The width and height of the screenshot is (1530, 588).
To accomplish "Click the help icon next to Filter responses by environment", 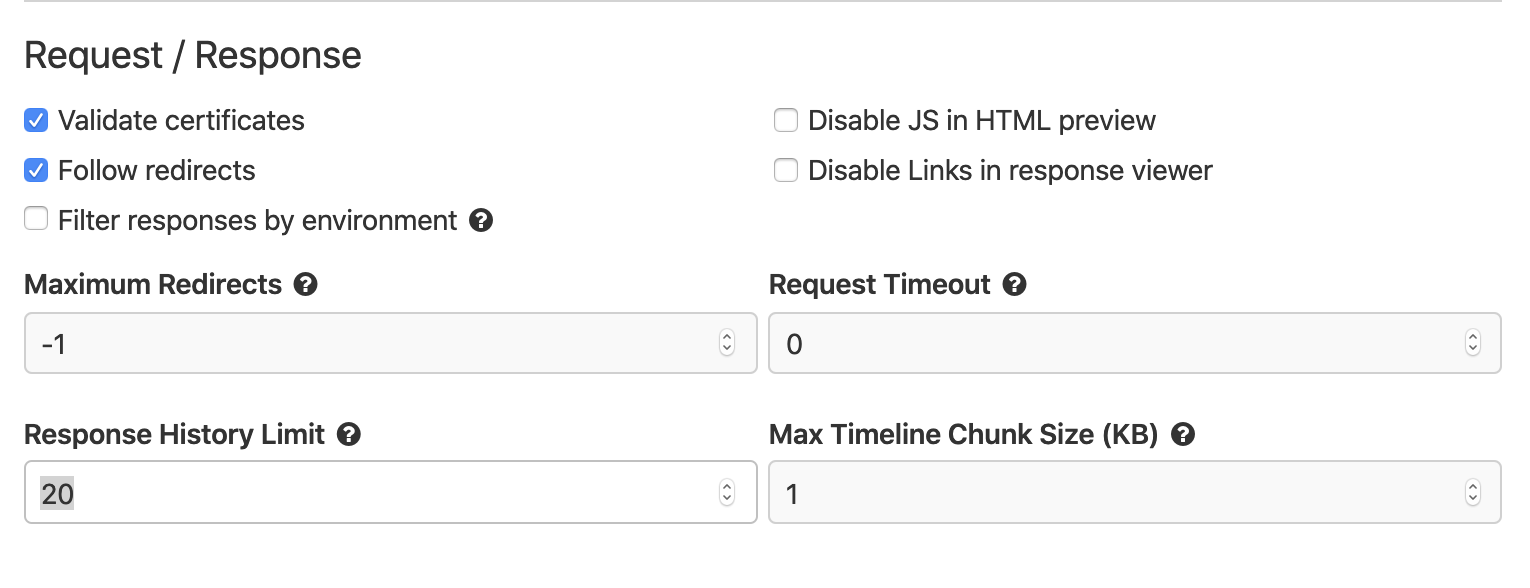I will 482,220.
